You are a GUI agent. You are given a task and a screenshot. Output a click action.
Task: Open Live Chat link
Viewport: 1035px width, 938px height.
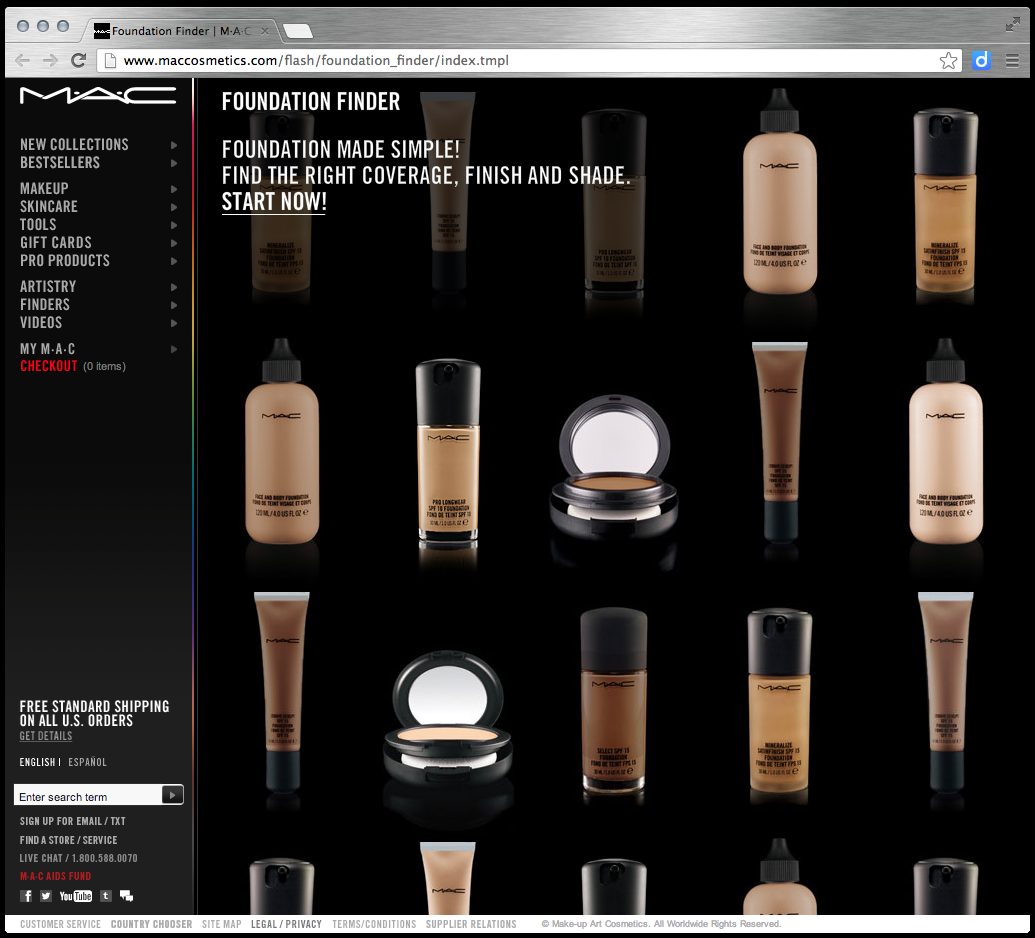pyautogui.click(x=79, y=858)
